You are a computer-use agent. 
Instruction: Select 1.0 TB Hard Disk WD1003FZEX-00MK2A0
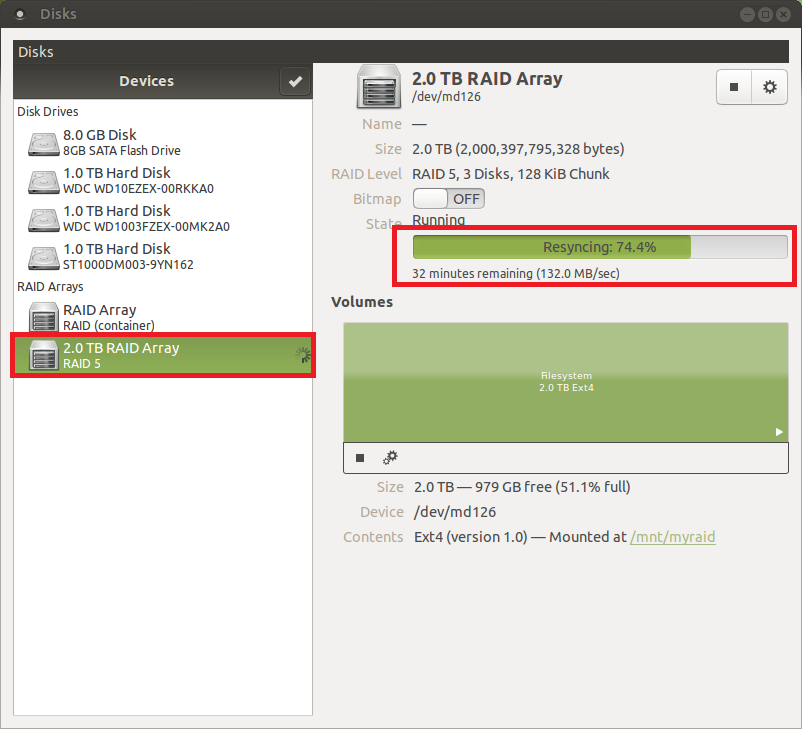(163, 218)
